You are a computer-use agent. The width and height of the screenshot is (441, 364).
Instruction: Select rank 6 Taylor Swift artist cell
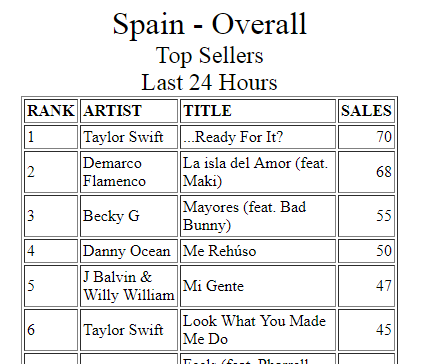point(129,330)
